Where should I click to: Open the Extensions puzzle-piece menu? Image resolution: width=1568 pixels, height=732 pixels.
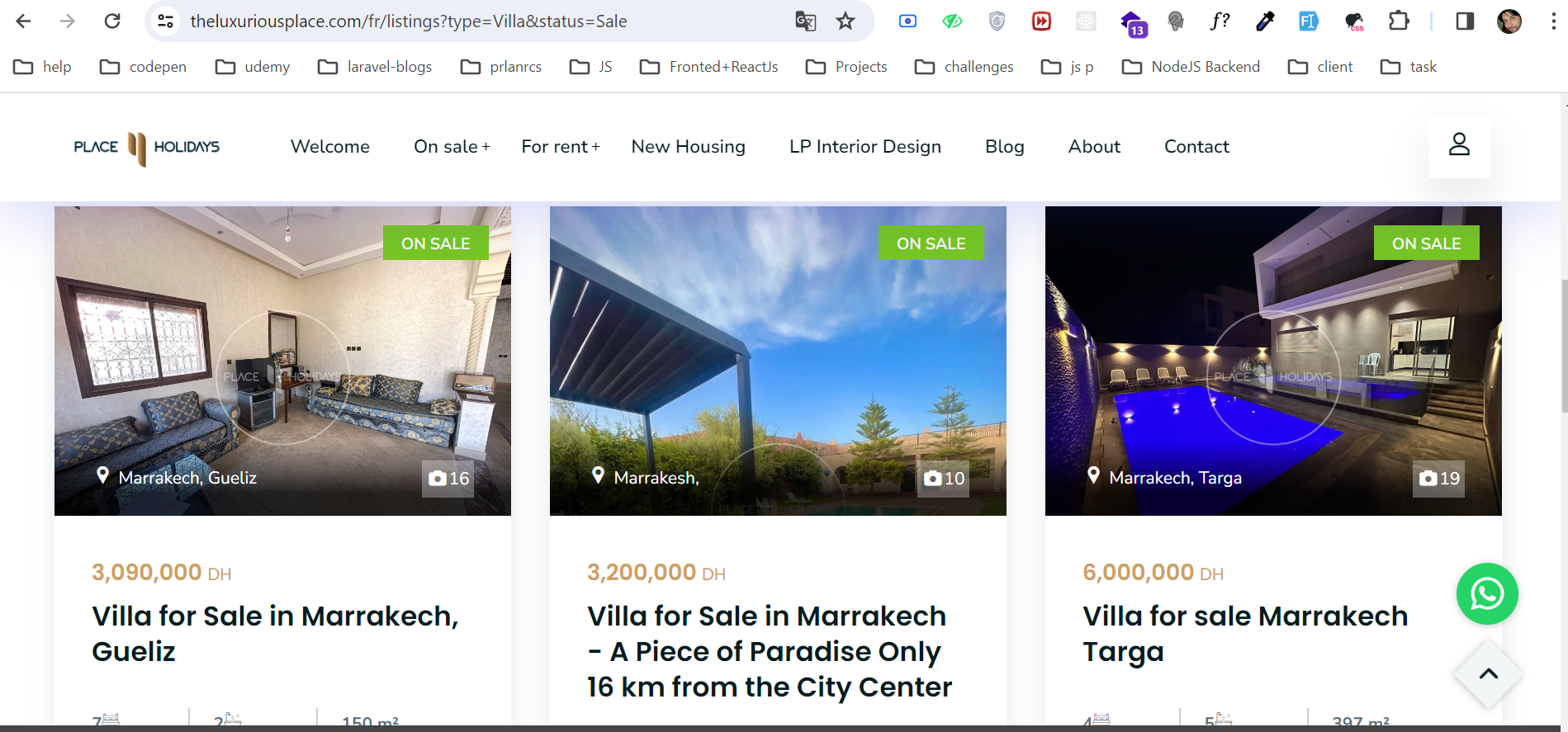[x=1399, y=21]
